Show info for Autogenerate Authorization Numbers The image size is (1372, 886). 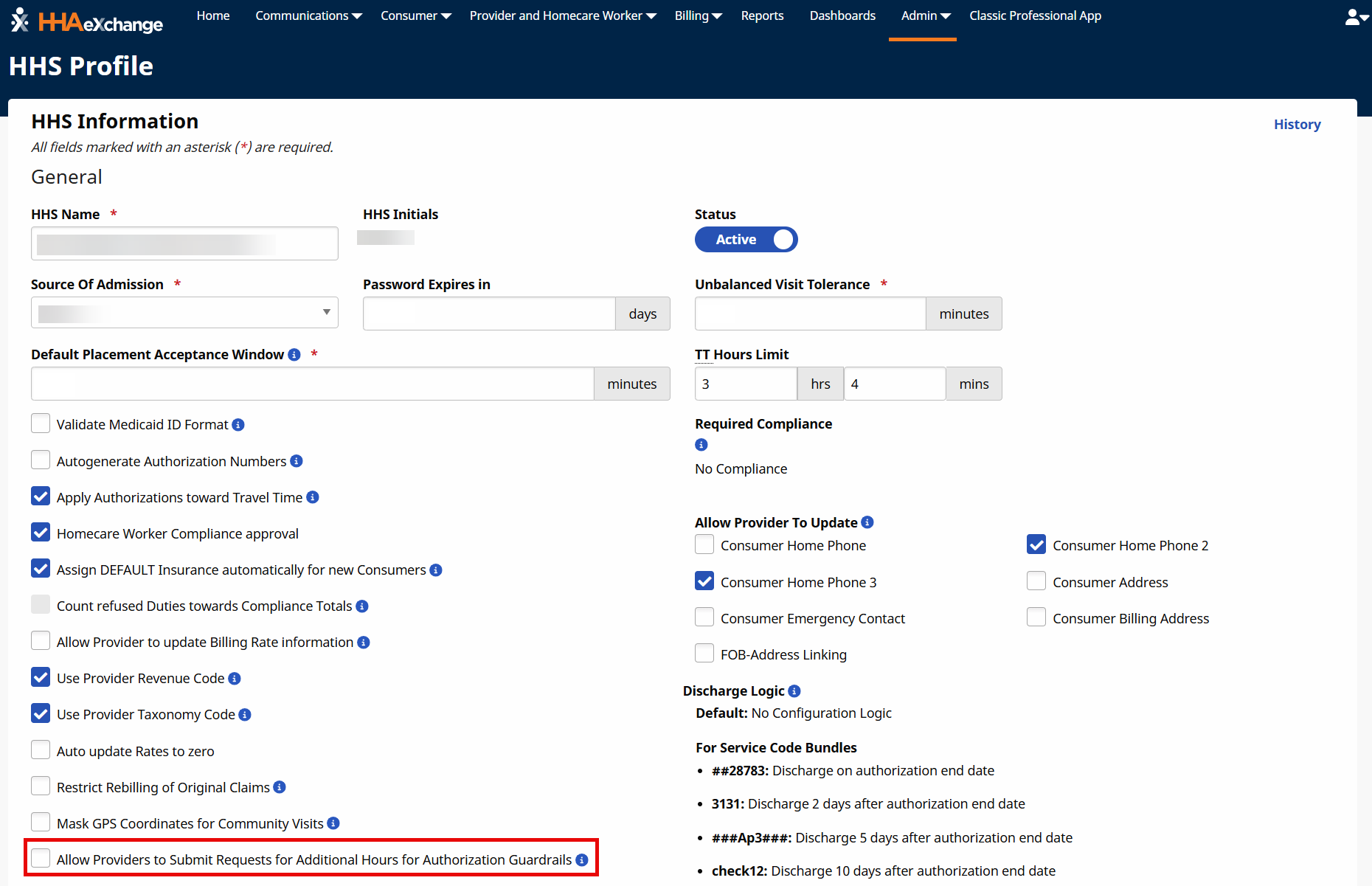coord(297,461)
